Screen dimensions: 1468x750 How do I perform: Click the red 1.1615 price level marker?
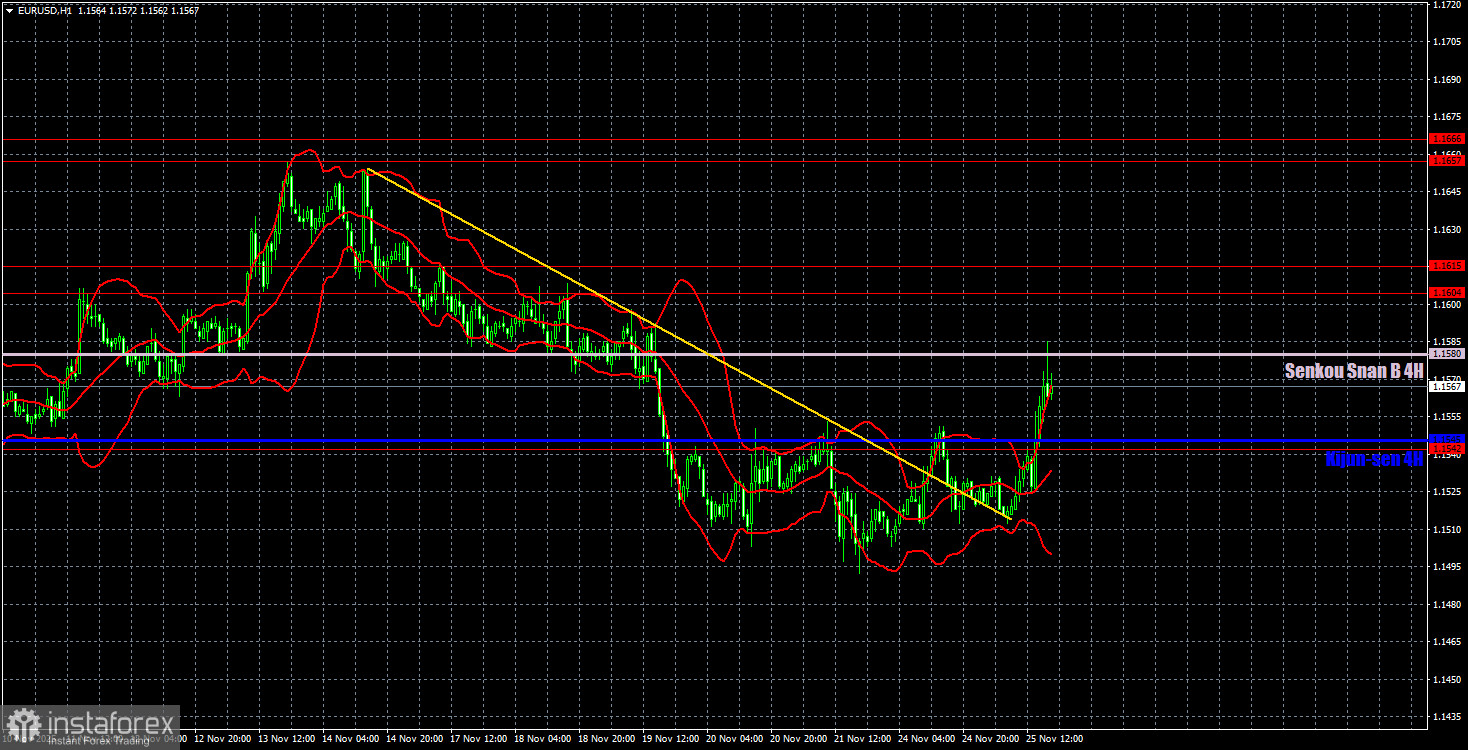(x=1445, y=265)
